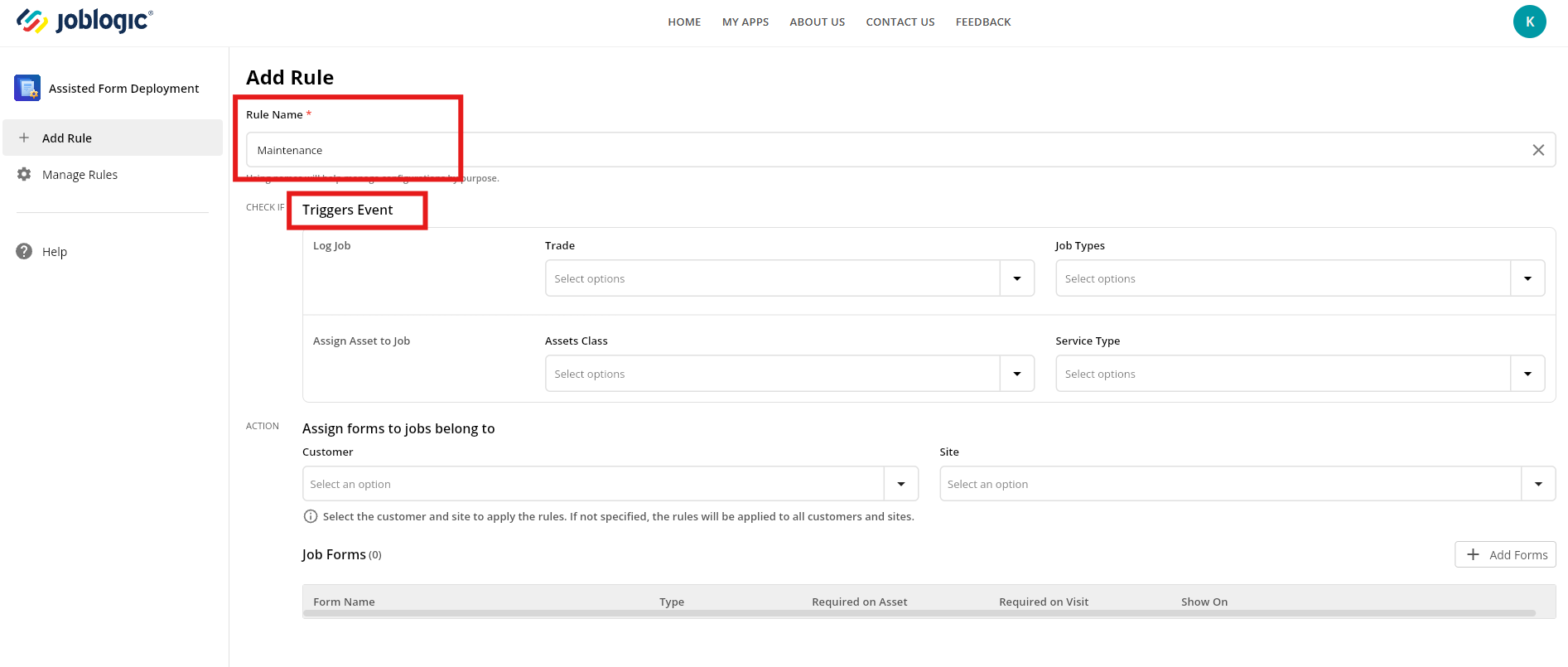Click the gear icon beside Manage Rules
This screenshot has width=1568, height=667.
click(24, 174)
